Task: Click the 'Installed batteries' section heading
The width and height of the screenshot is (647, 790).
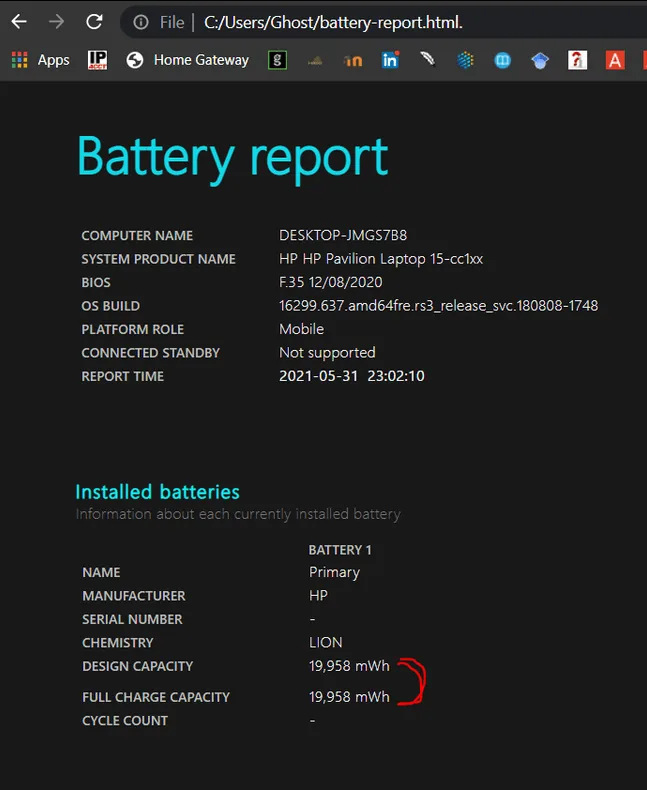Action: coord(157,492)
